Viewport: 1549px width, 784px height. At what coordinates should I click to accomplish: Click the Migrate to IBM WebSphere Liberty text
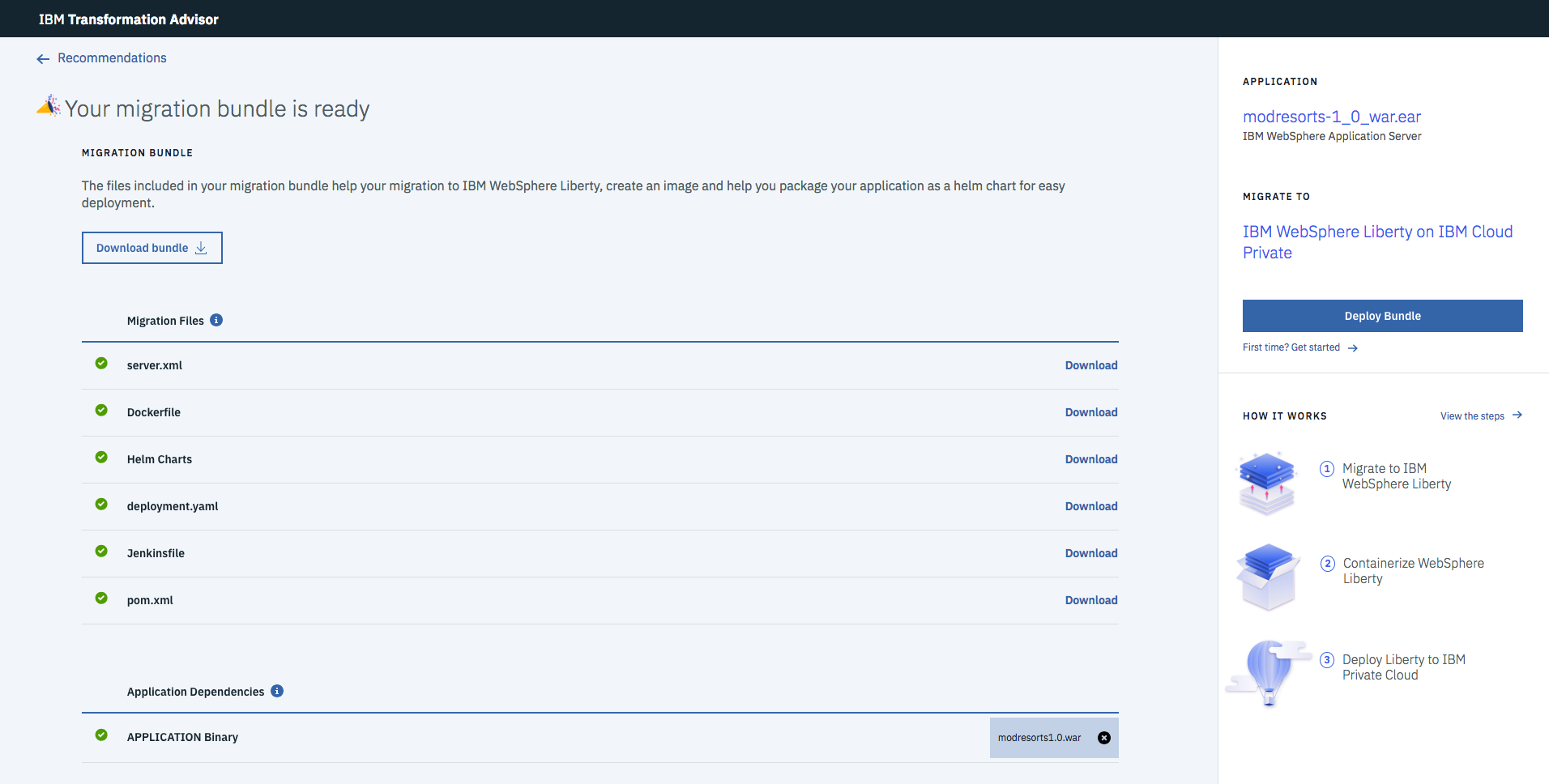1397,476
